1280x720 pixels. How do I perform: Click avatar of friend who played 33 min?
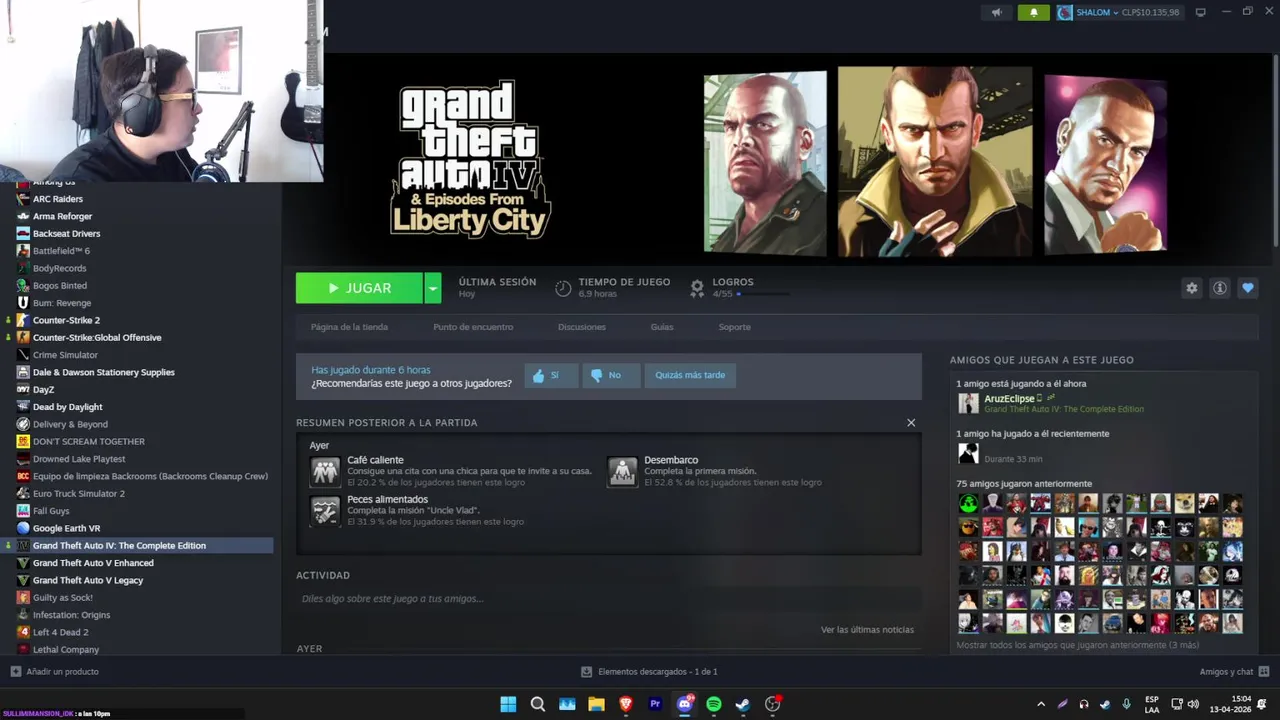point(968,453)
